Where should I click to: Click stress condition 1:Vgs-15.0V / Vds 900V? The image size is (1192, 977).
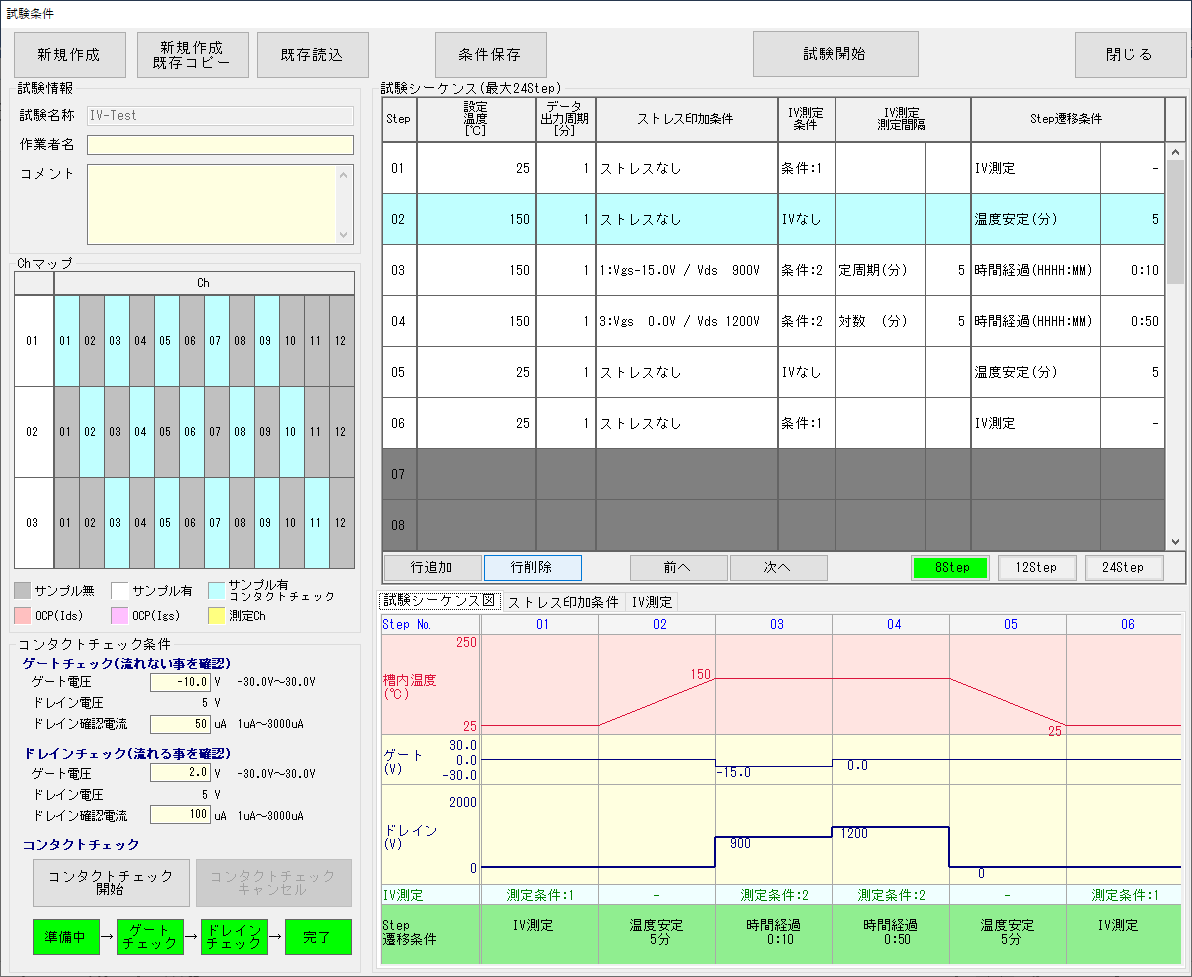[686, 270]
